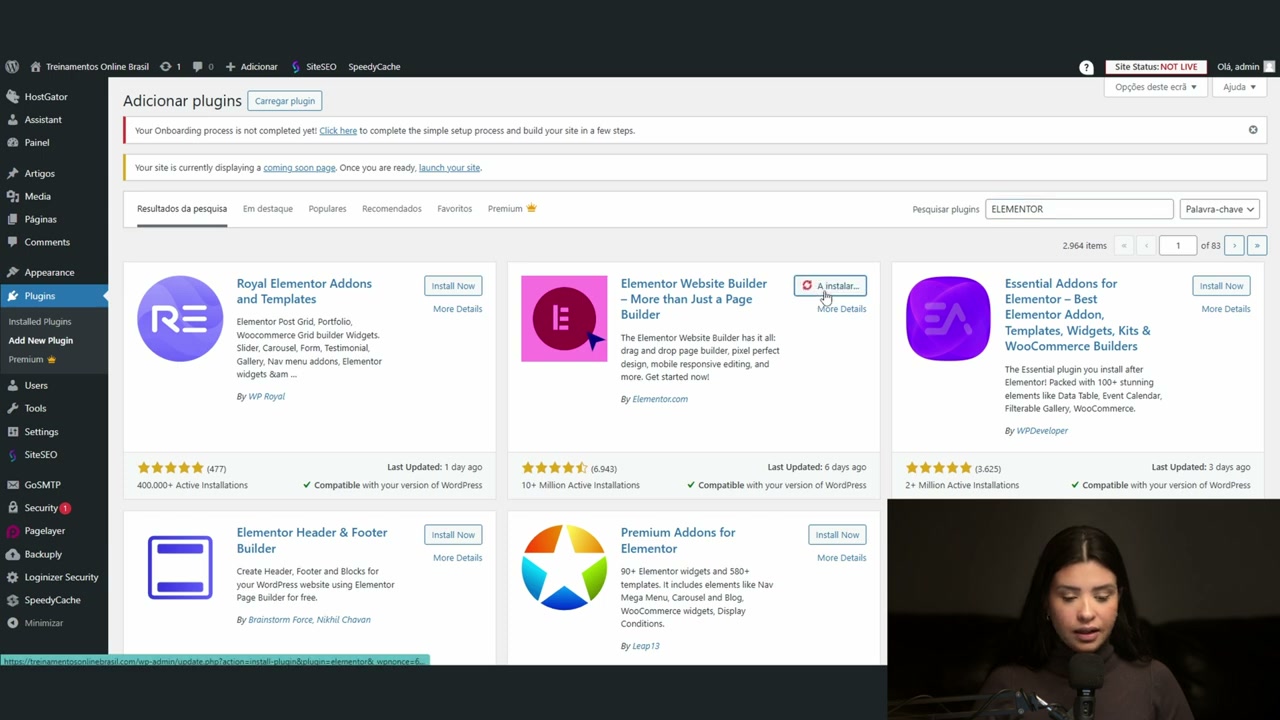Open Artigos in the sidebar
Viewport: 1280px width, 720px height.
40,174
